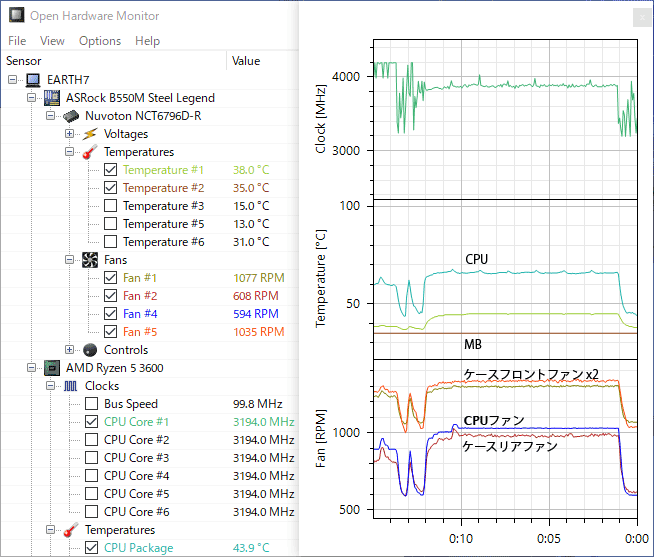The width and height of the screenshot is (654, 557).
Task: Select the Temperature #1 row label
Action: pos(164,170)
